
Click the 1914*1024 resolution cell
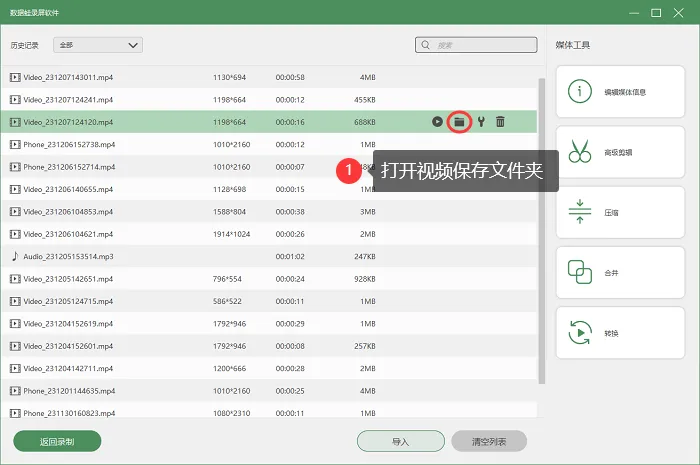pos(231,234)
